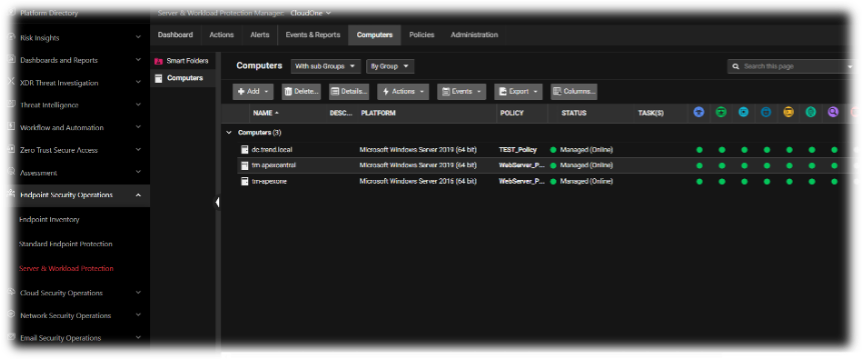The image size is (863, 360).
Task: Expand Workflow and Automation in the sidebar
Action: [x=138, y=127]
